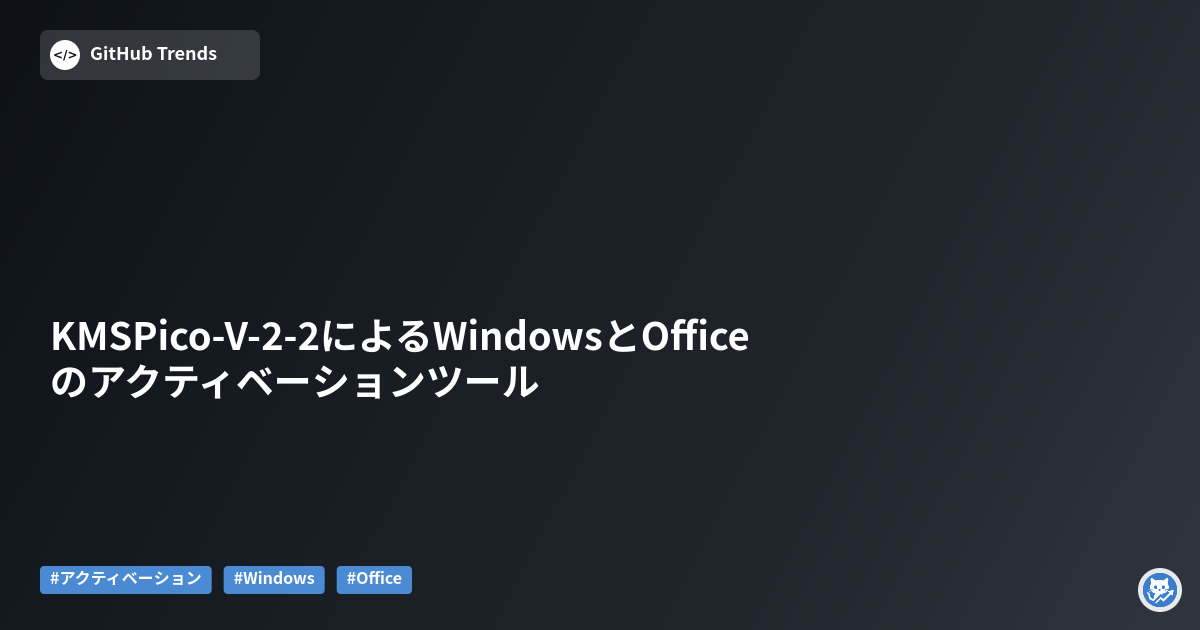The height and width of the screenshot is (630, 1200).
Task: Open the cat mascot logo in the corner
Action: [x=1160, y=590]
